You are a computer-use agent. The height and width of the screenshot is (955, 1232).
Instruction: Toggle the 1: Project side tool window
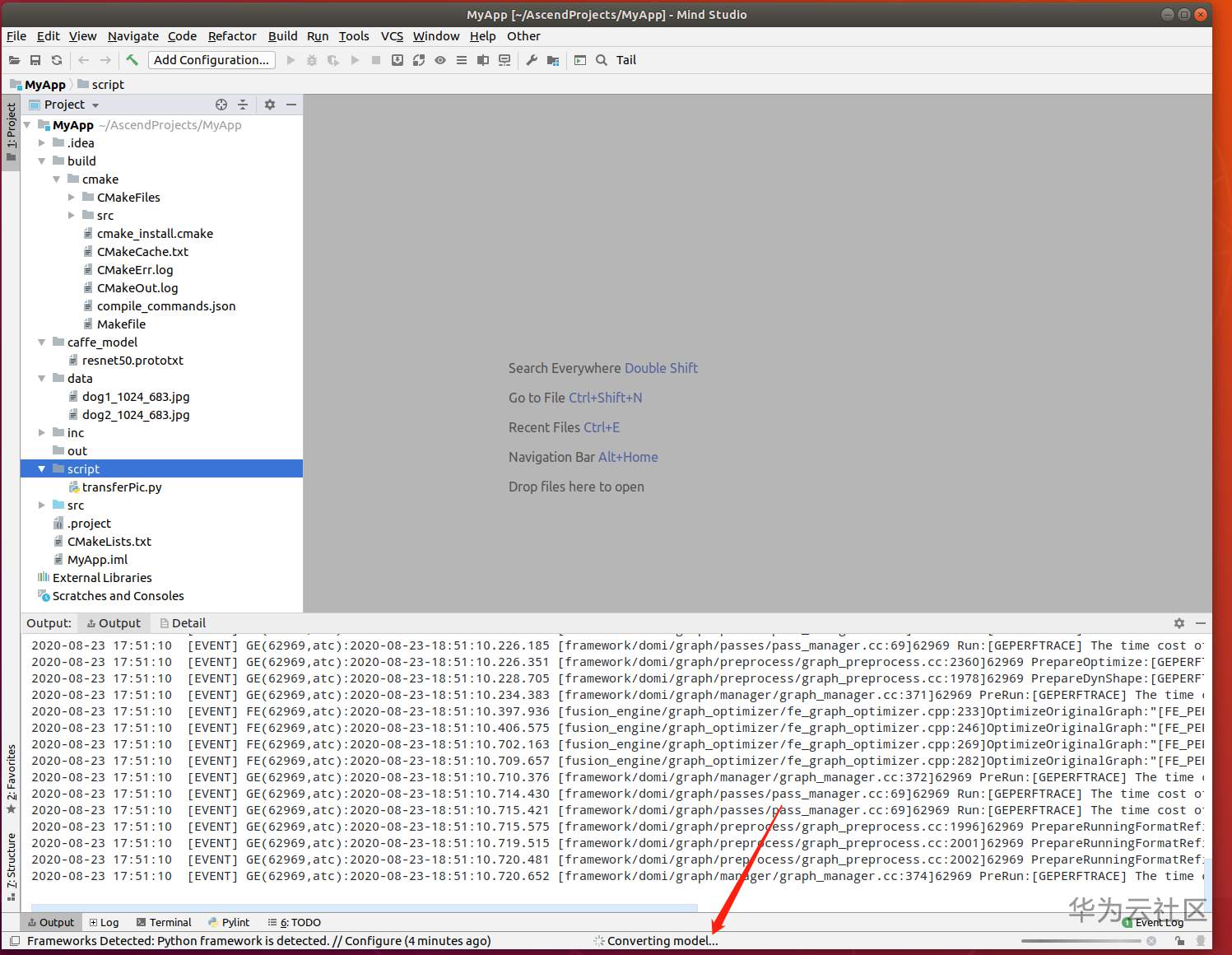coord(11,132)
